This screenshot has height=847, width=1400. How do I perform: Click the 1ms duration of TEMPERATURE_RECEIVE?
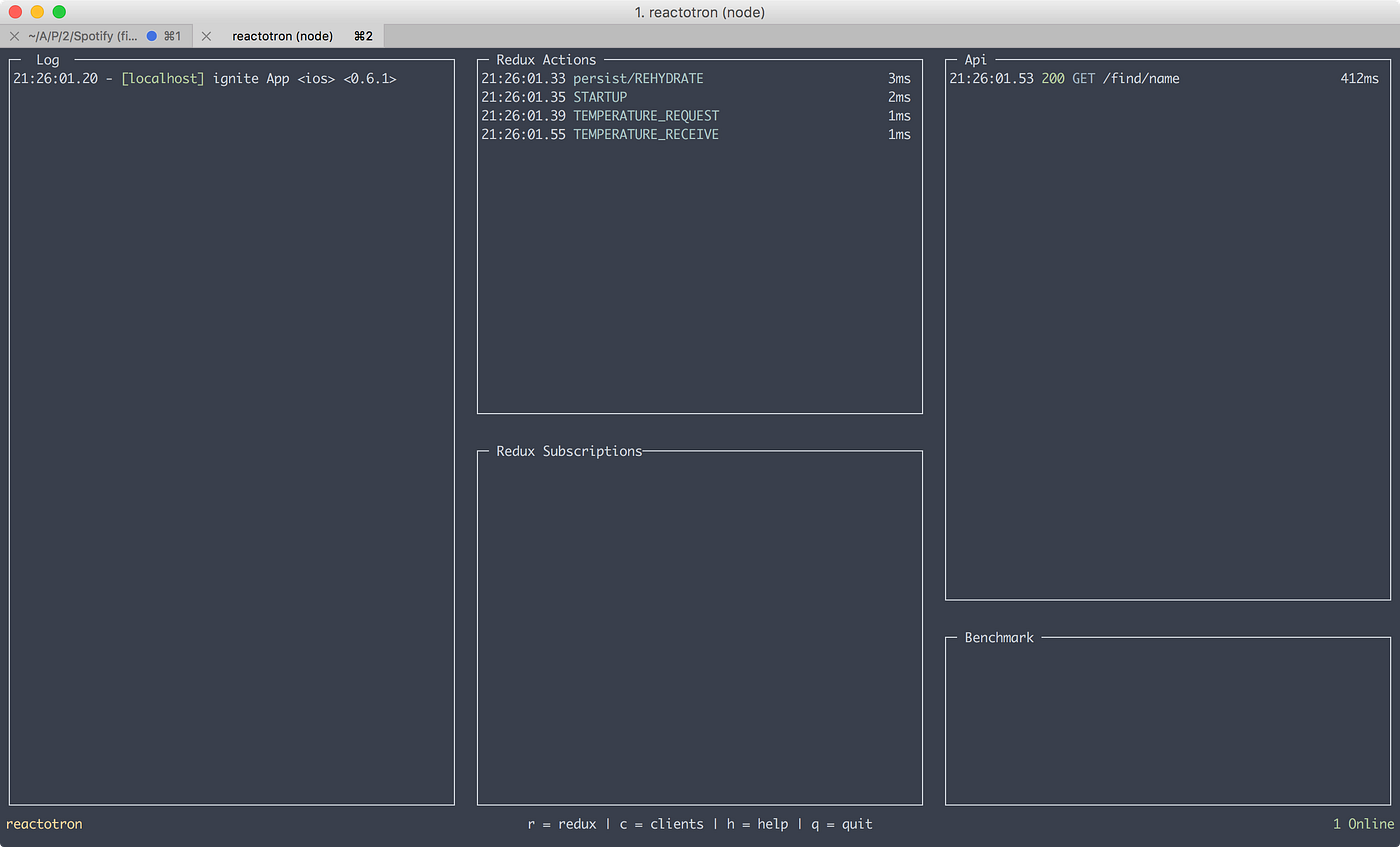point(899,134)
